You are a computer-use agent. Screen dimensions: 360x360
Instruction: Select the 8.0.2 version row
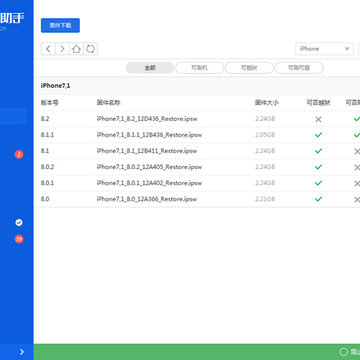[x=198, y=167]
